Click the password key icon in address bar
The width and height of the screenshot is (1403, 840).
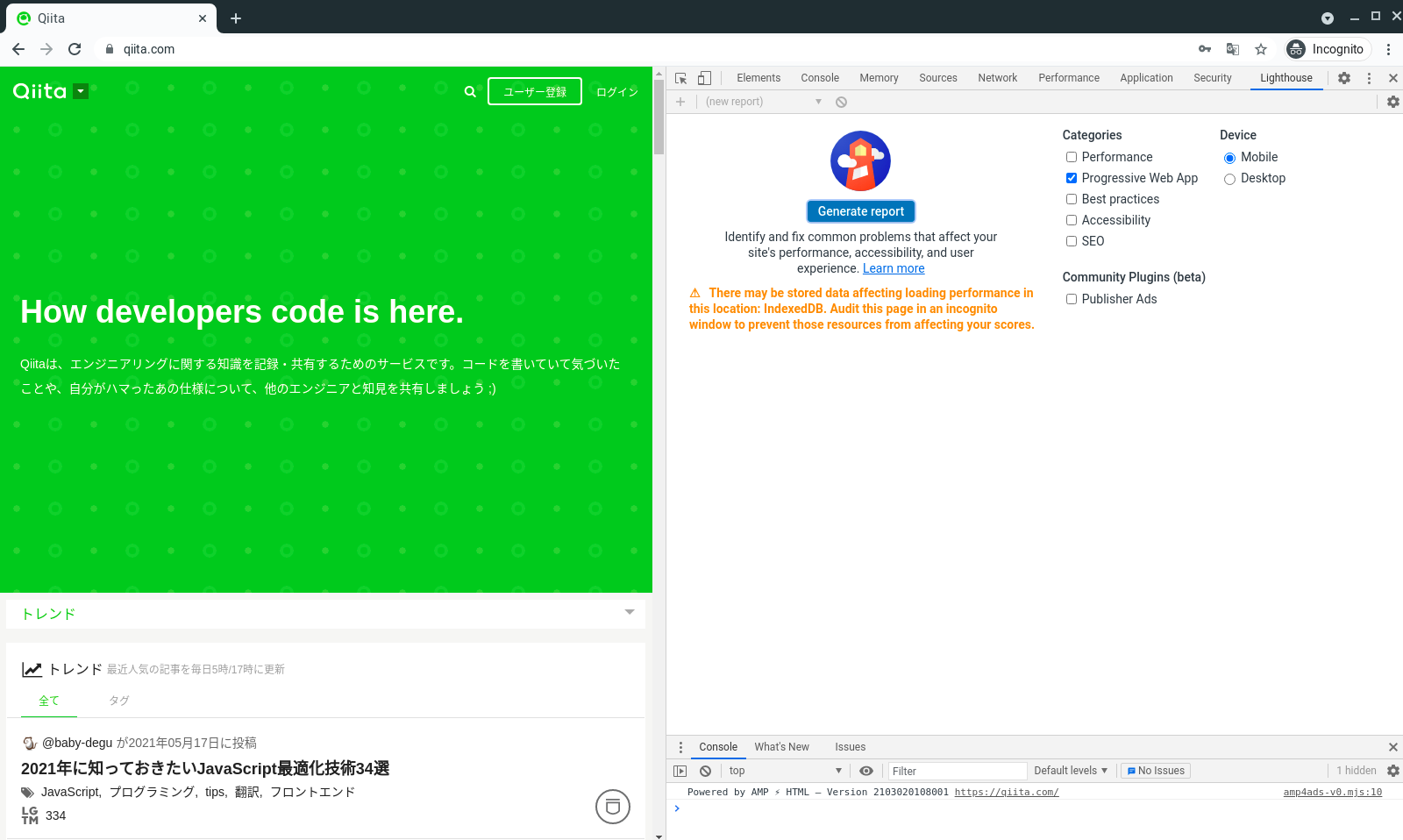click(x=1205, y=49)
